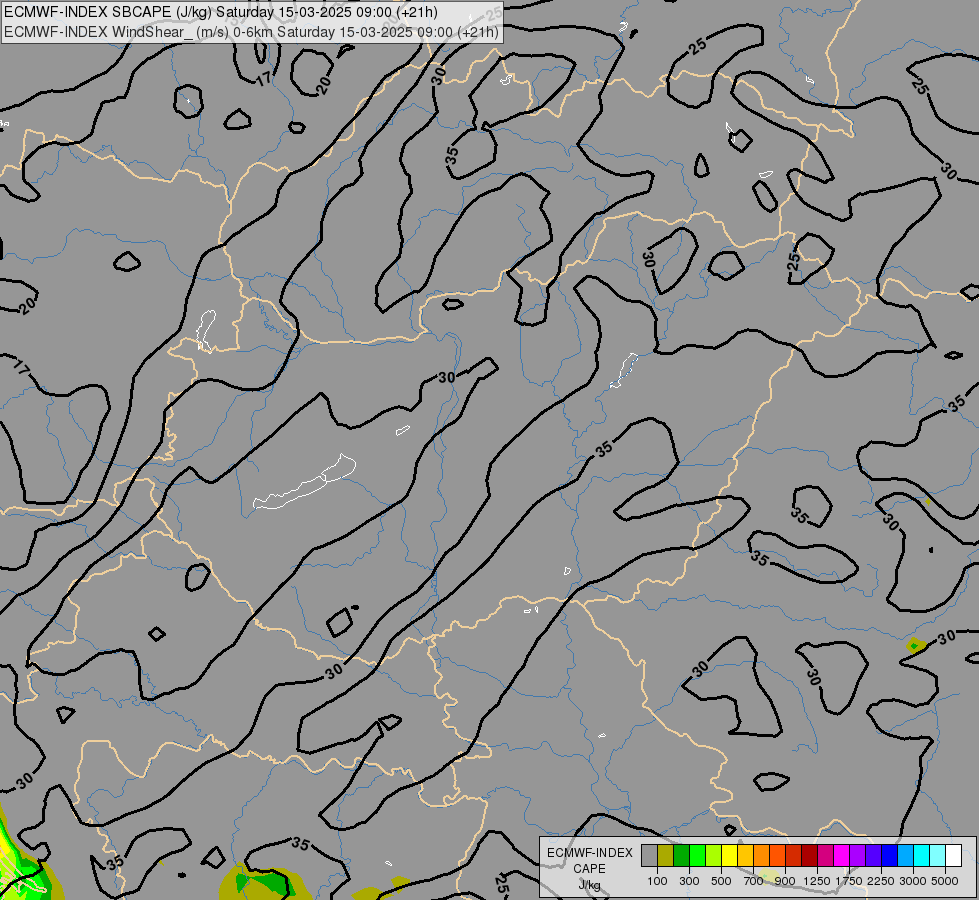Click the legend value 1250

point(817,881)
